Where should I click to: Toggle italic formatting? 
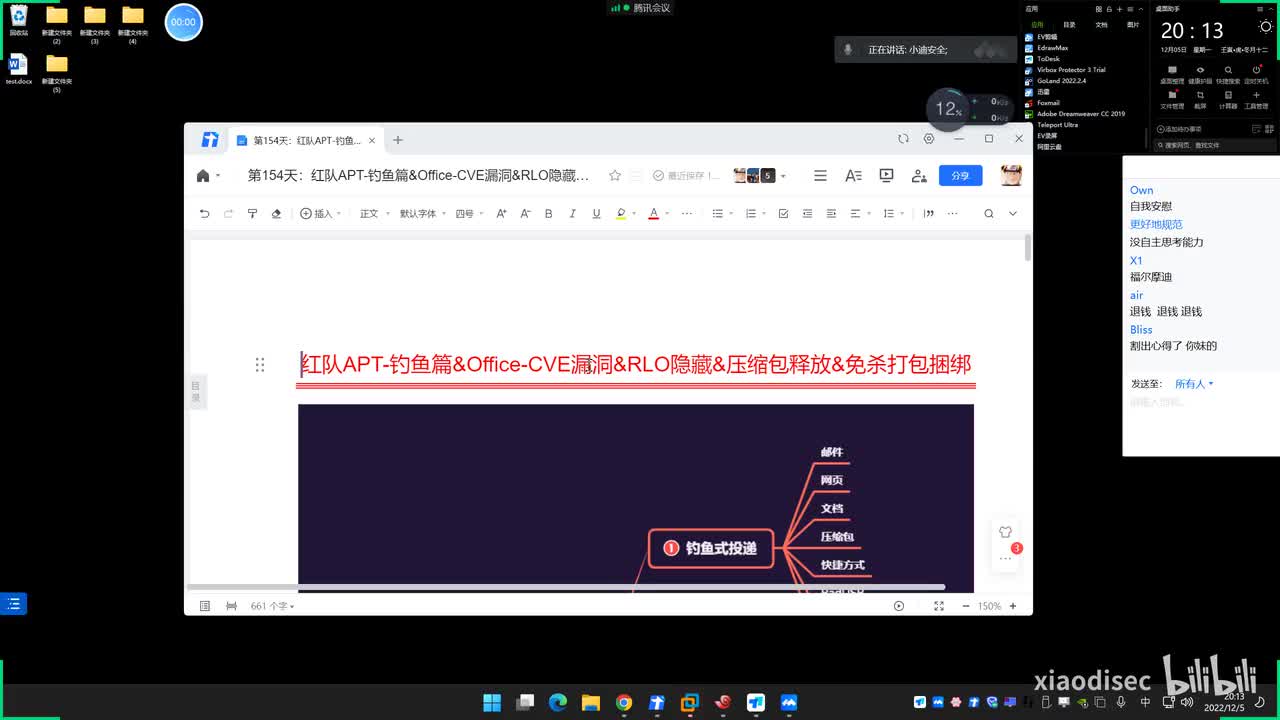click(572, 213)
